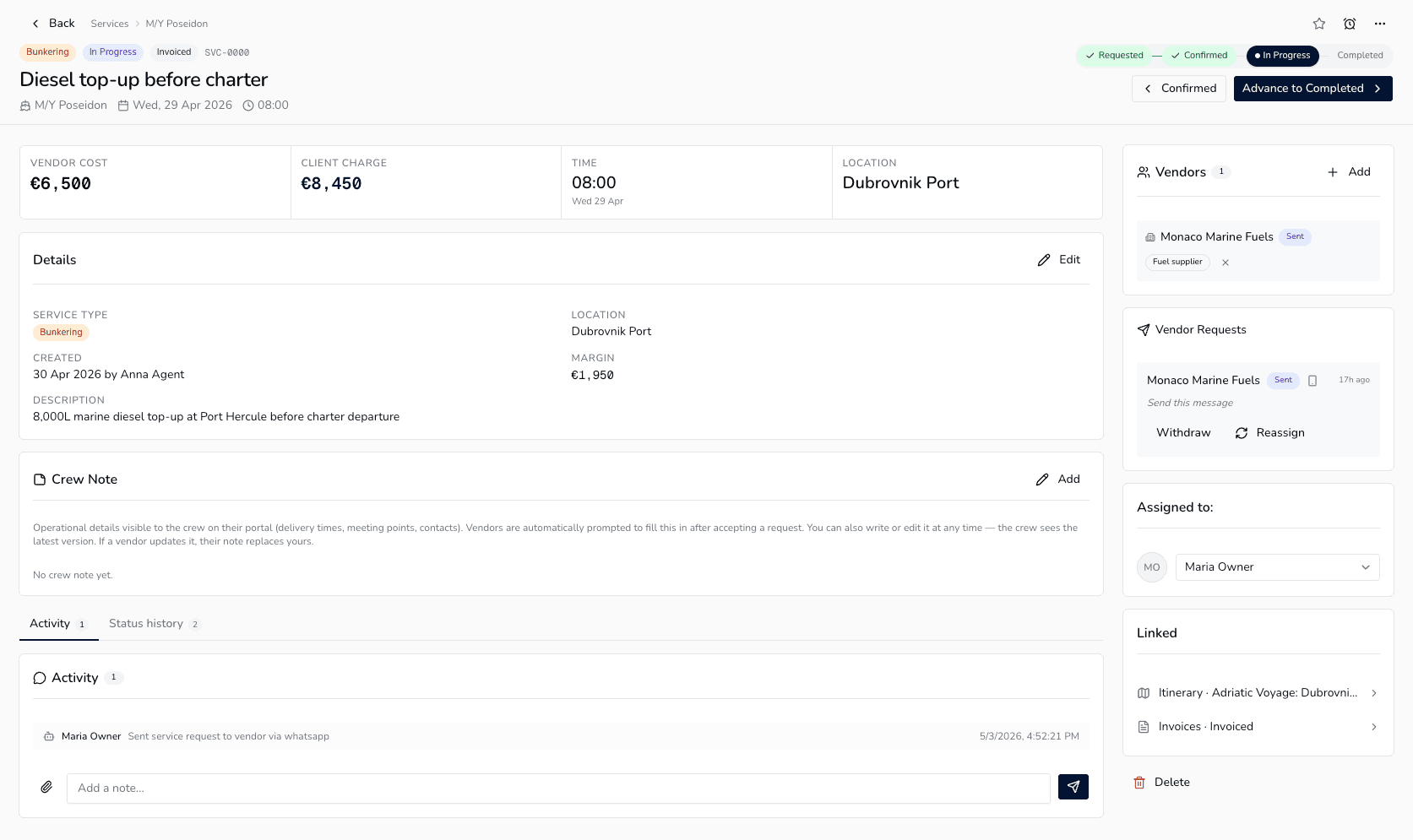This screenshot has height=840, width=1413.
Task: Add a Crew Note
Action: click(x=1058, y=480)
